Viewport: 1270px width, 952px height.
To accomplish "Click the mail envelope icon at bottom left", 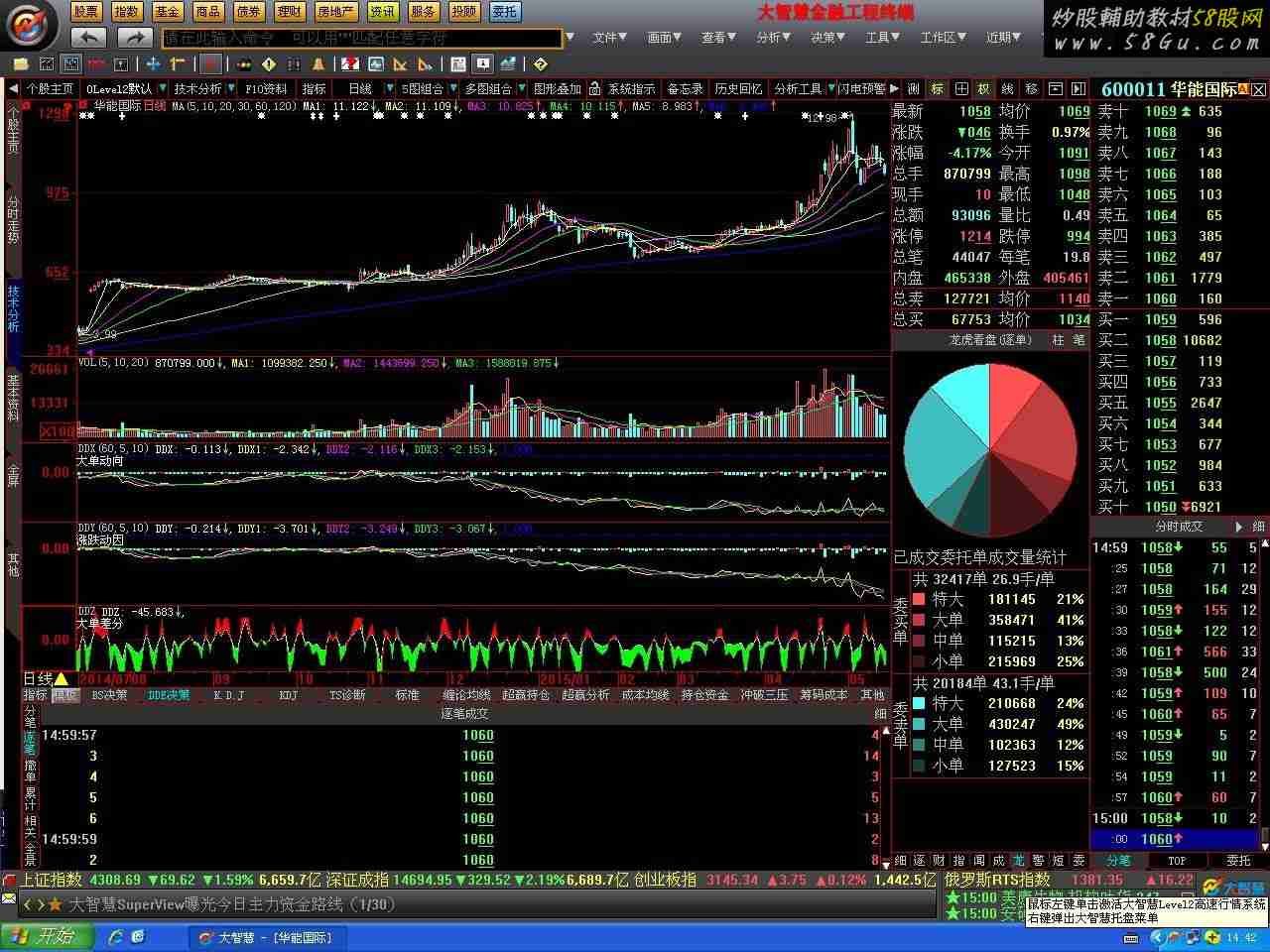I will (9, 898).
